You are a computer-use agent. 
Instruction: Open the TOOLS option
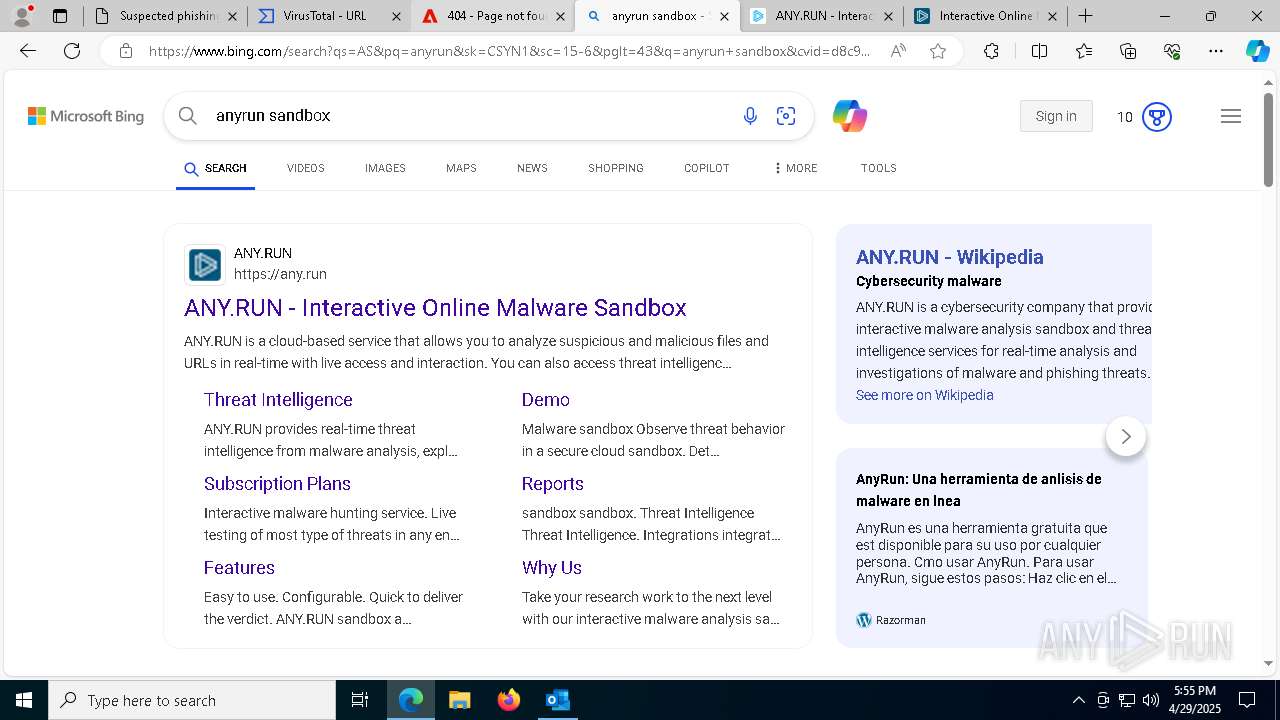(x=879, y=168)
